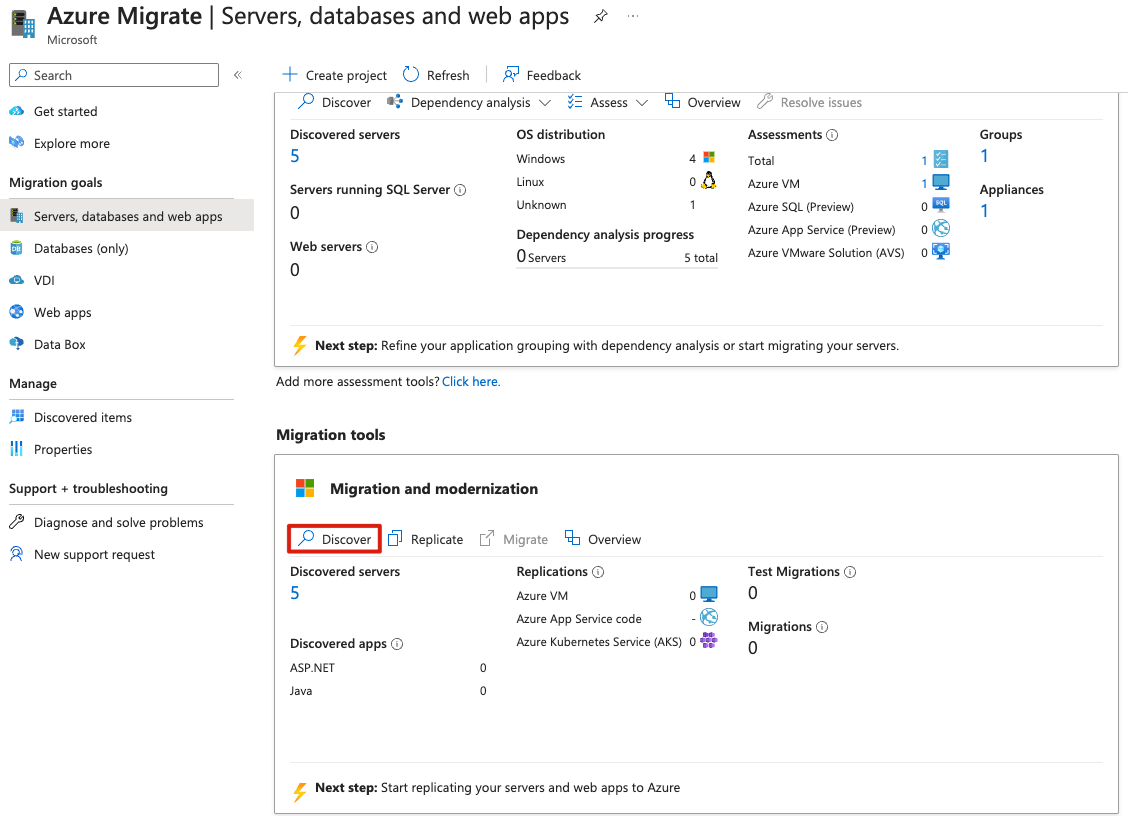Select Web apps migration goal
The image size is (1128, 816).
pos(63,312)
